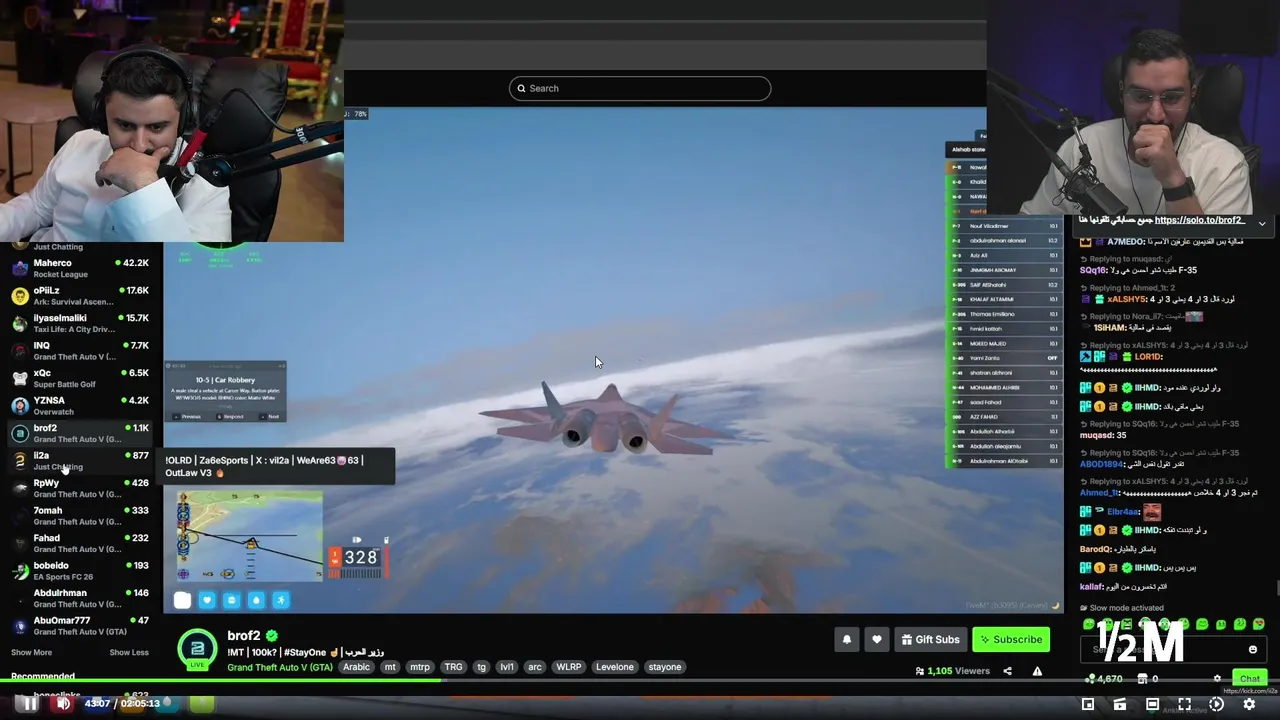Screen dimensions: 1280x720
Task: Open YZNSA Overwatch stream
Action: click(x=80, y=406)
